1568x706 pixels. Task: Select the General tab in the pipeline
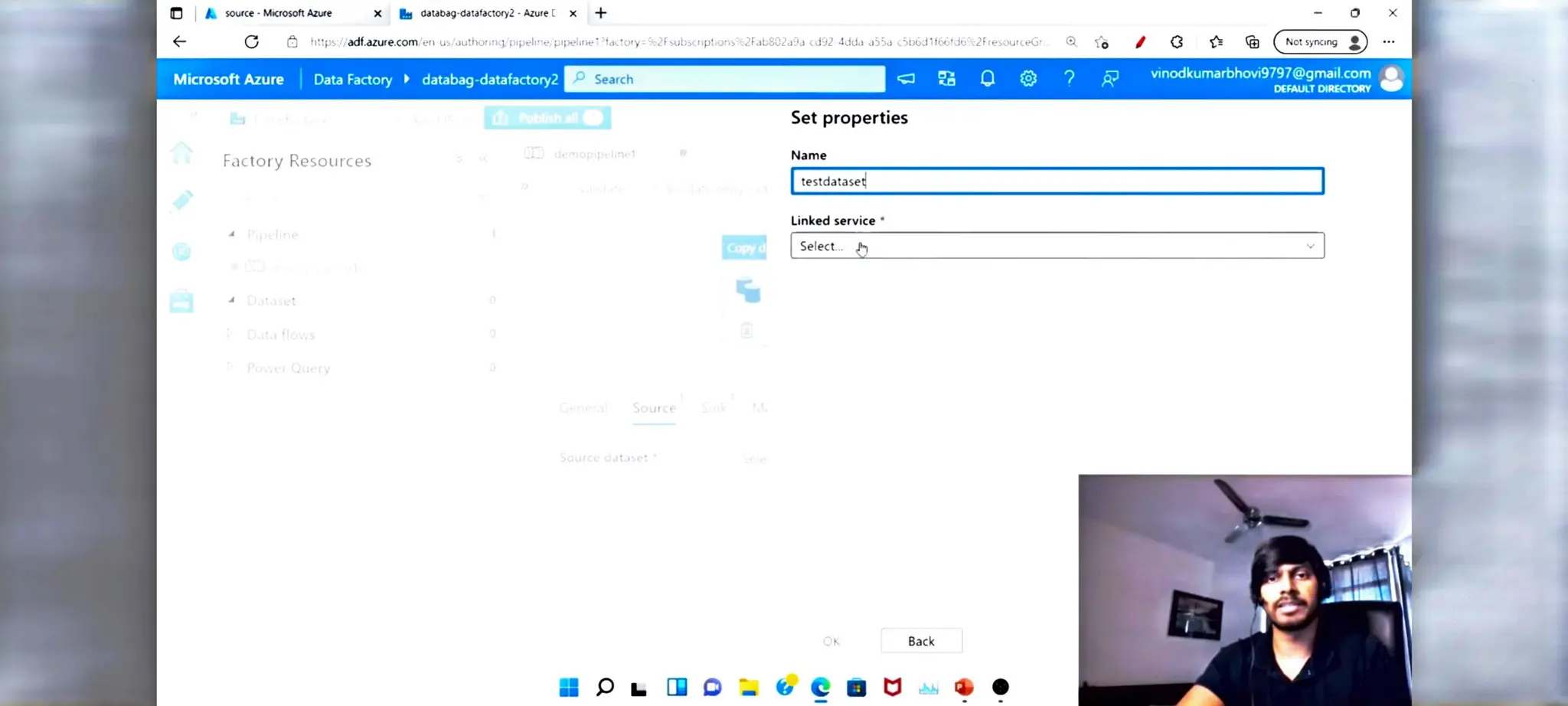[583, 408]
